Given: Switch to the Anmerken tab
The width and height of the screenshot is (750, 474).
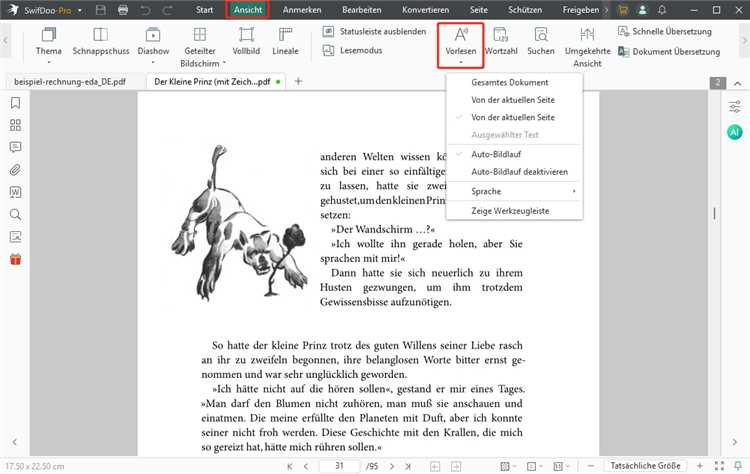Looking at the screenshot, I should (x=302, y=10).
